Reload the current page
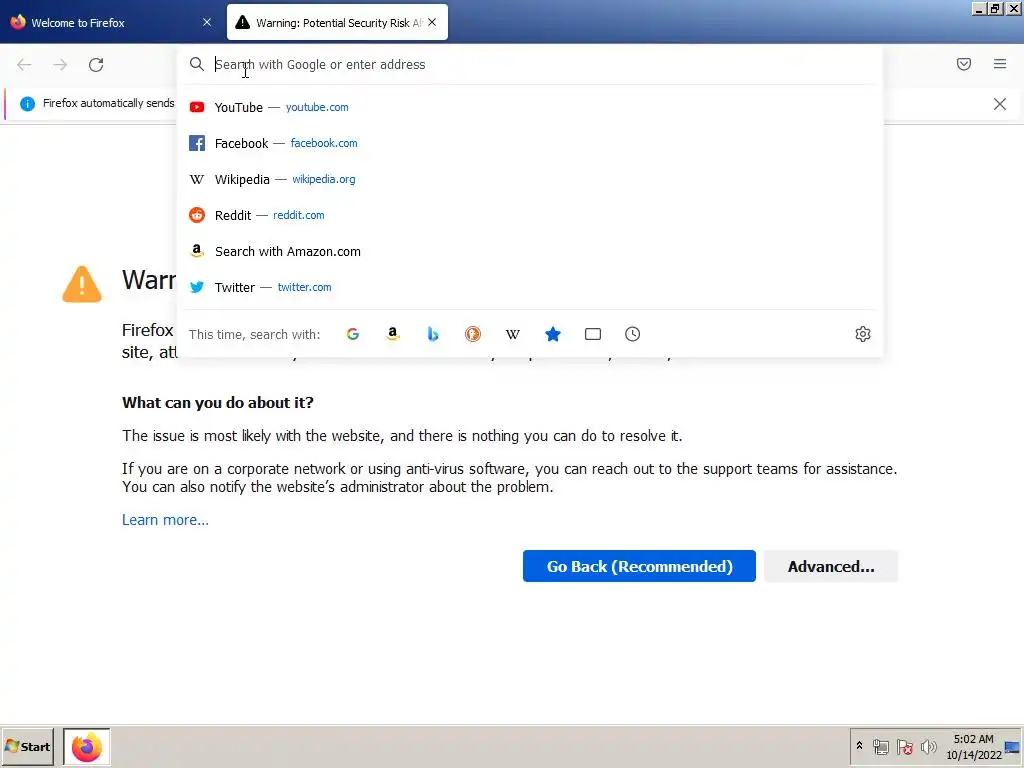This screenshot has width=1024, height=768. point(96,65)
